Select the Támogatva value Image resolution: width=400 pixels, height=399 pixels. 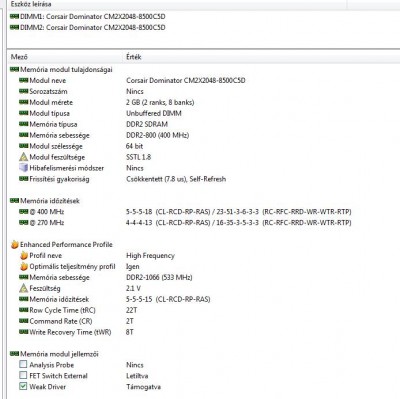(143, 387)
